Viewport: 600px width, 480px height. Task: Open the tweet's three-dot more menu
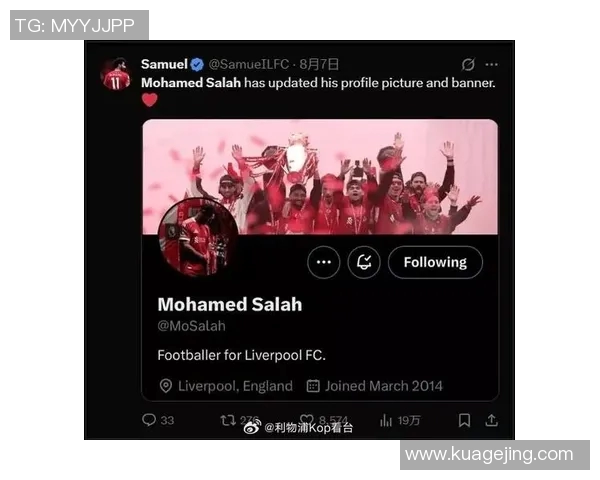491,64
